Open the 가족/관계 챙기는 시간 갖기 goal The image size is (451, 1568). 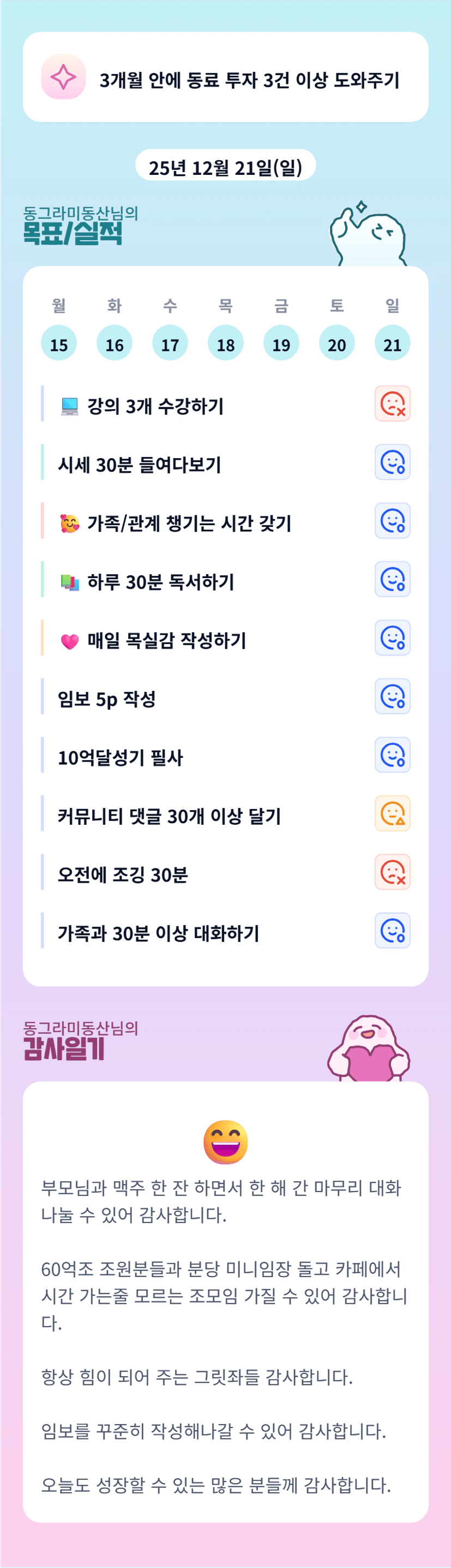tap(189, 523)
